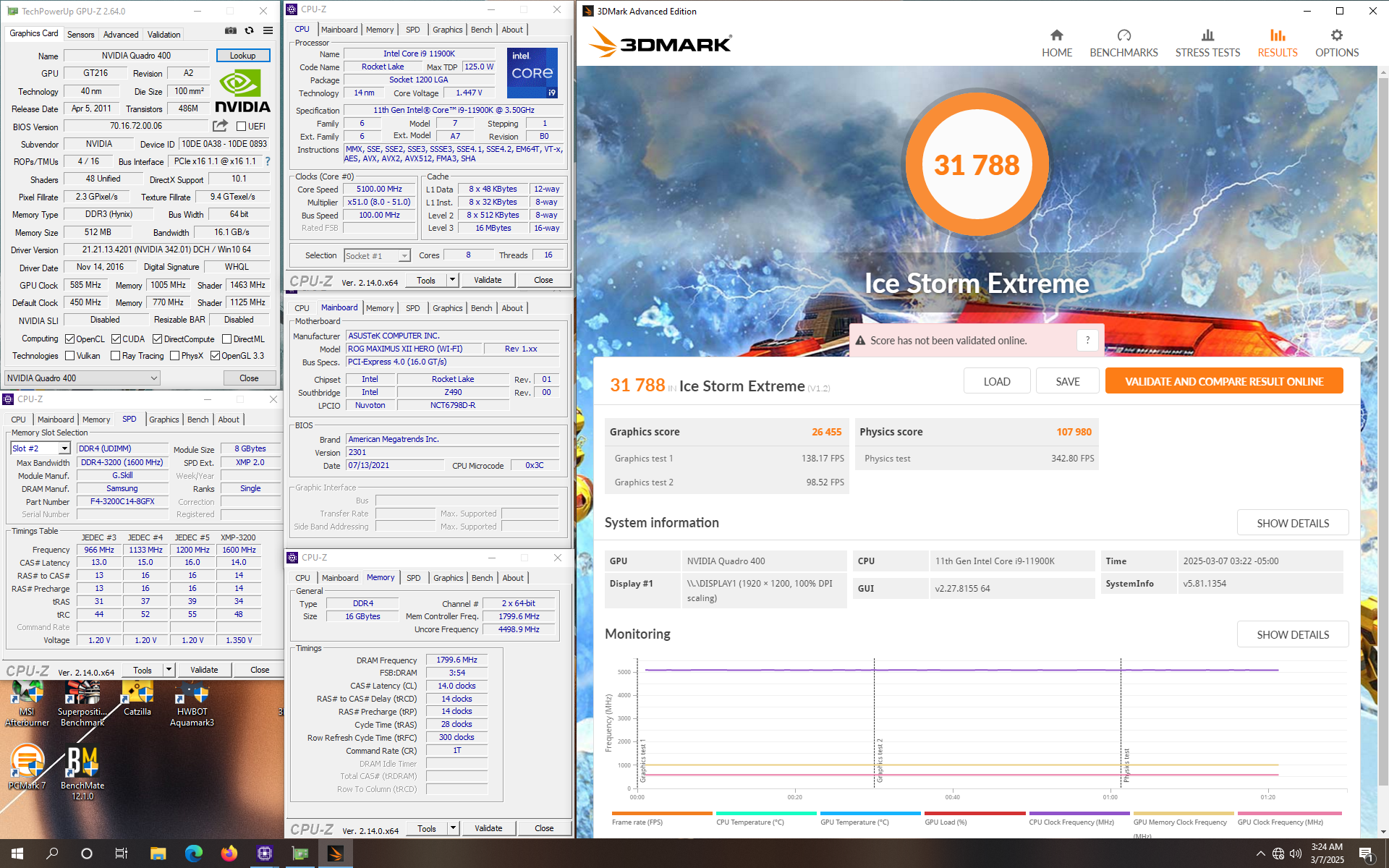
Task: Show details for System information
Action: pos(1293,523)
